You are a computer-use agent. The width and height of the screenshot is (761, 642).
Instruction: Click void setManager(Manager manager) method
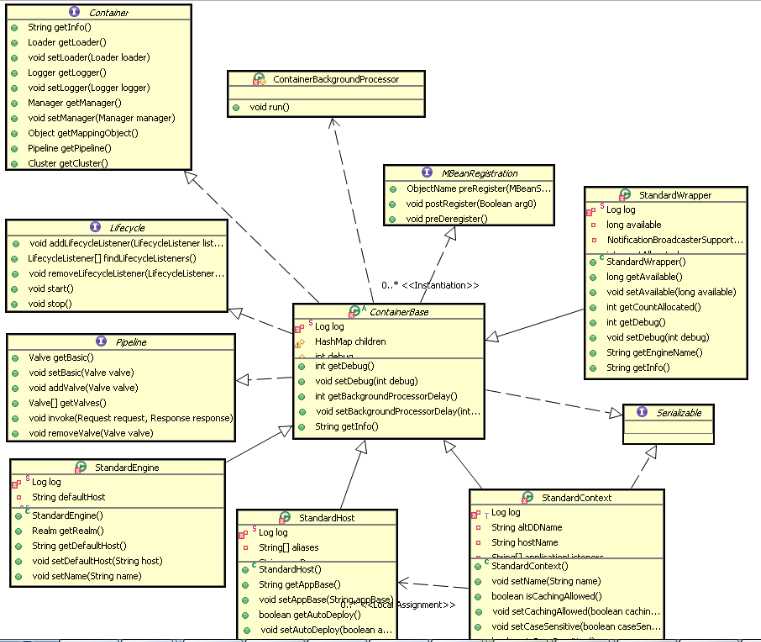[x=101, y=118]
